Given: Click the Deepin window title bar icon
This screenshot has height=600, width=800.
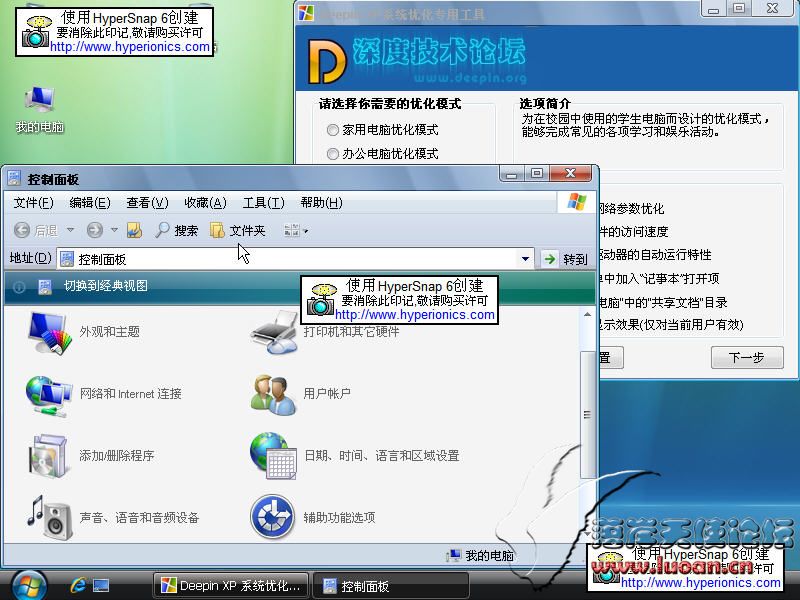Looking at the screenshot, I should click(306, 12).
